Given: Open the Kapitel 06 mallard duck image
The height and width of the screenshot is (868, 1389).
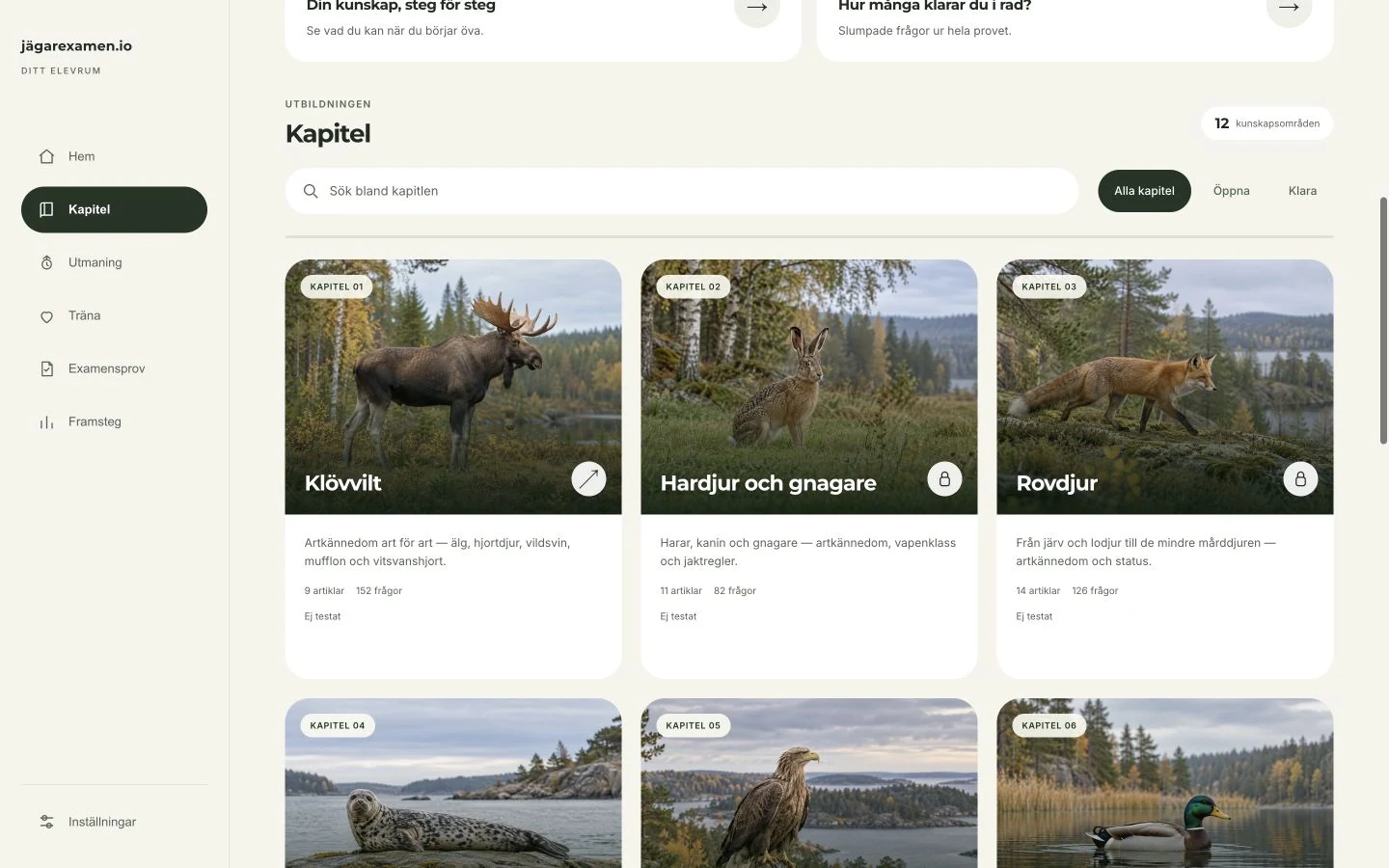Looking at the screenshot, I should pos(1165,783).
